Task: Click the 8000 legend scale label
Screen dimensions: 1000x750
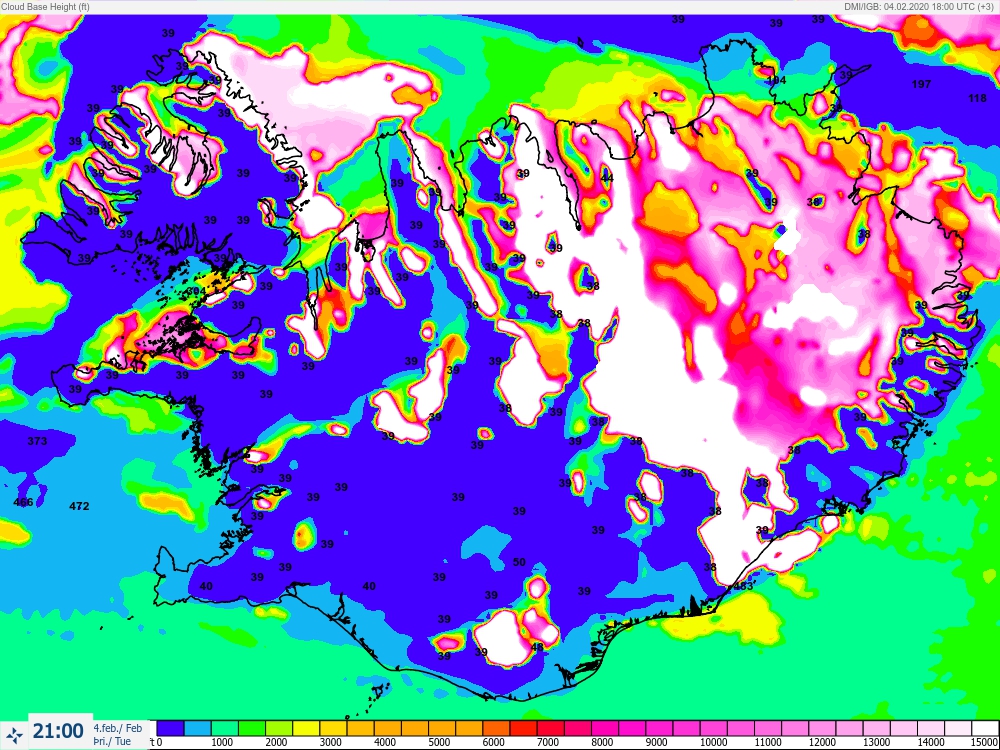Action: (602, 743)
